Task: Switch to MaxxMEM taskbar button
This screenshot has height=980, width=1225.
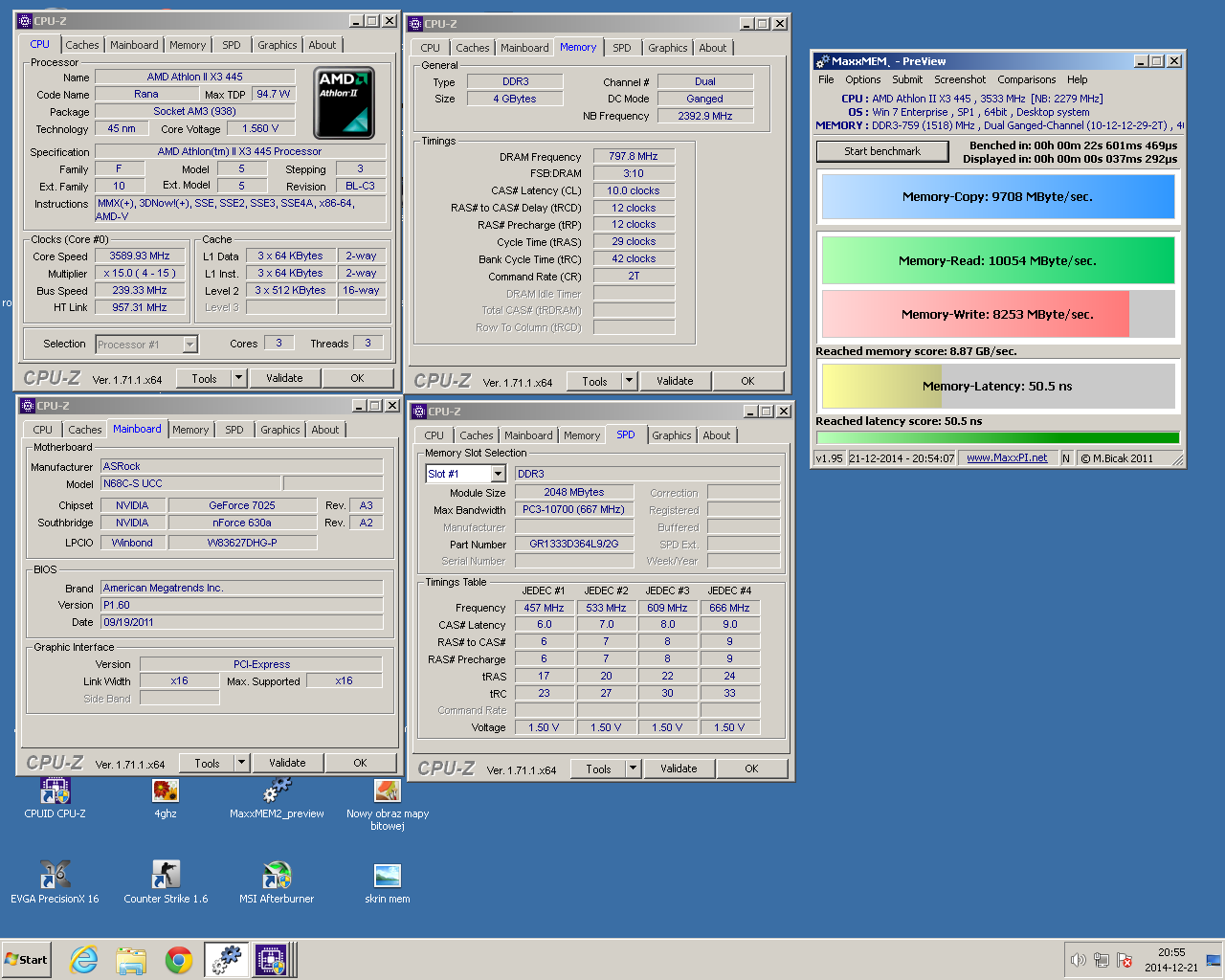Action: (x=227, y=960)
